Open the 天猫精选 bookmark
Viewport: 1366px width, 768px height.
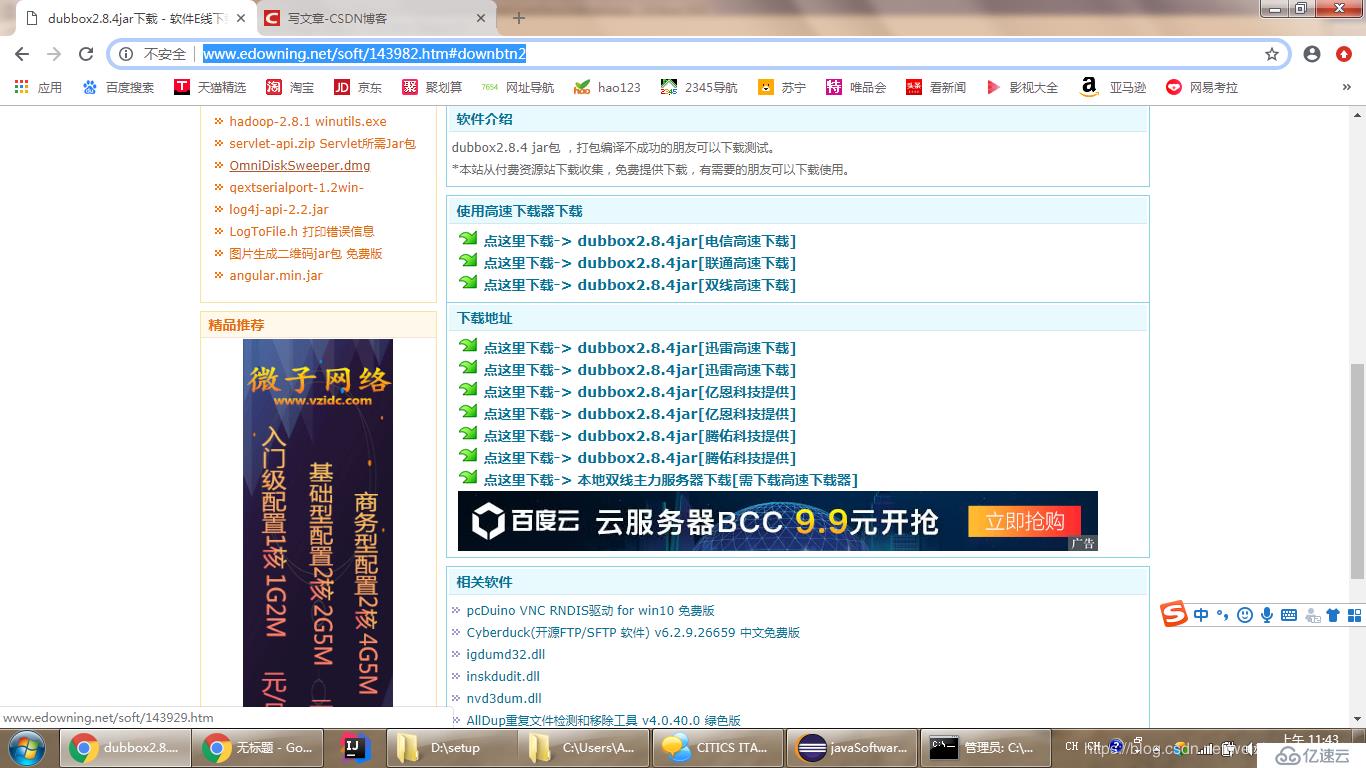[x=210, y=87]
